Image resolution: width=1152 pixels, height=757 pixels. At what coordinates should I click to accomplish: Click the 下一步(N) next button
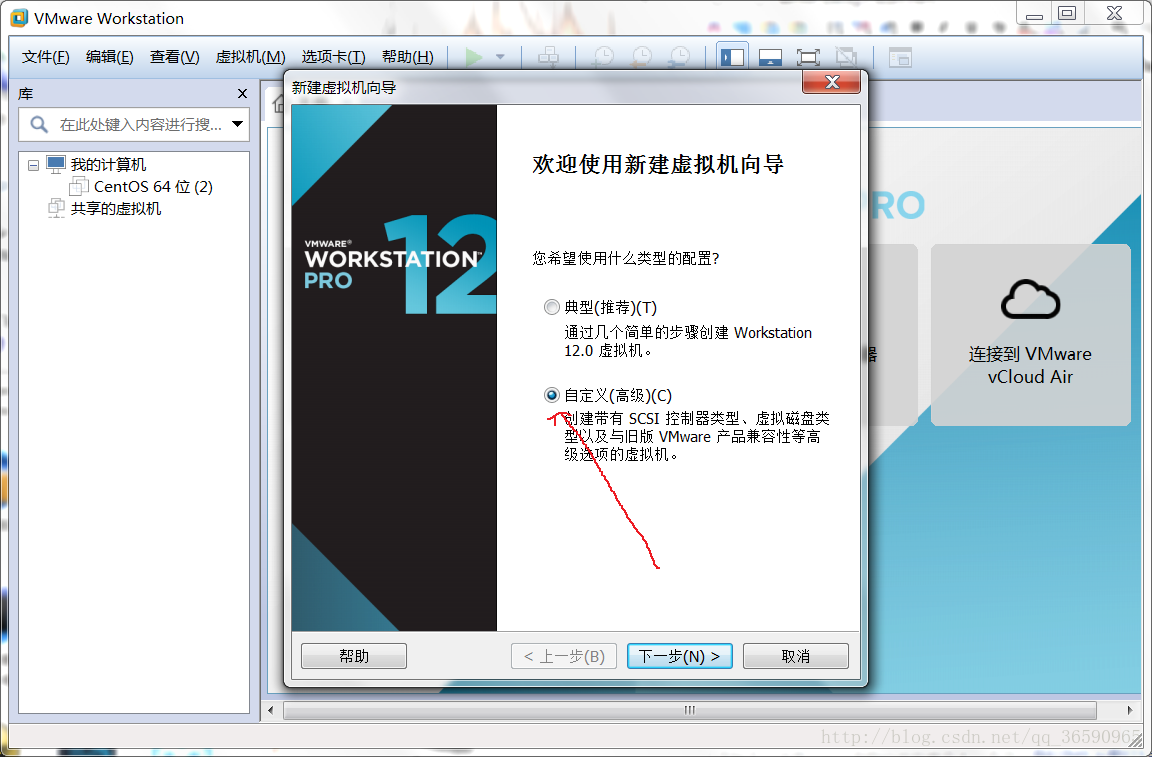pos(680,656)
